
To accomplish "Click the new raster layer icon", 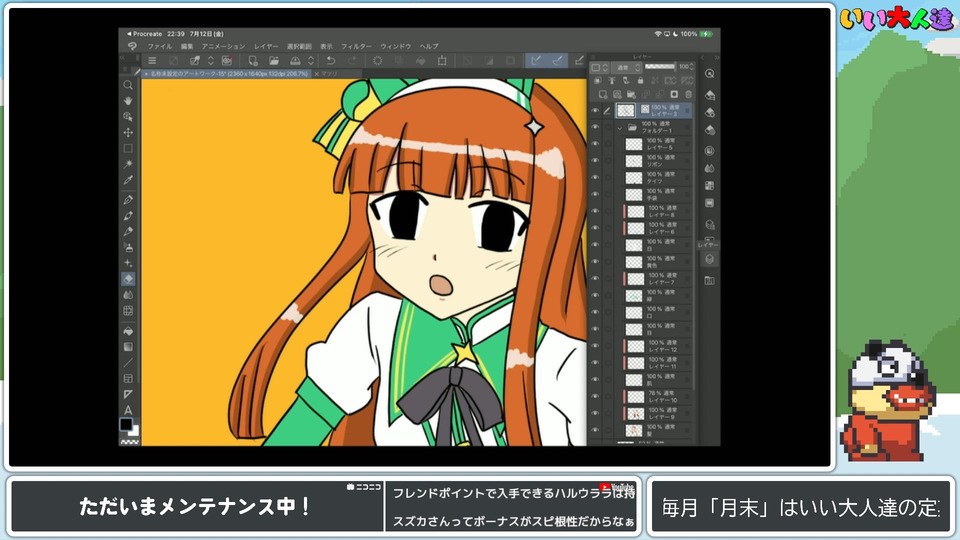I will point(603,94).
